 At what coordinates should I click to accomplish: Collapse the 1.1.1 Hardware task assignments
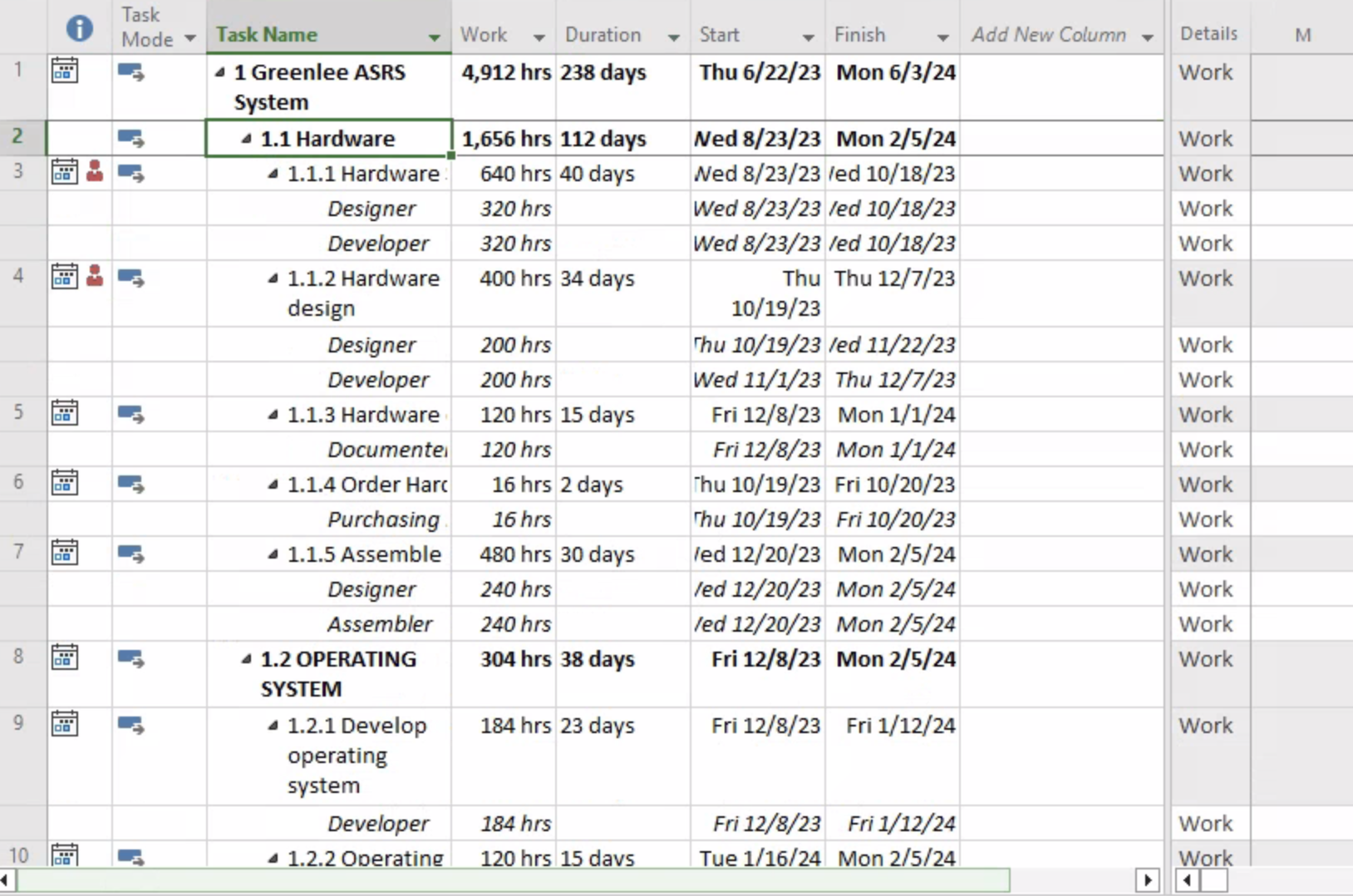point(273,174)
